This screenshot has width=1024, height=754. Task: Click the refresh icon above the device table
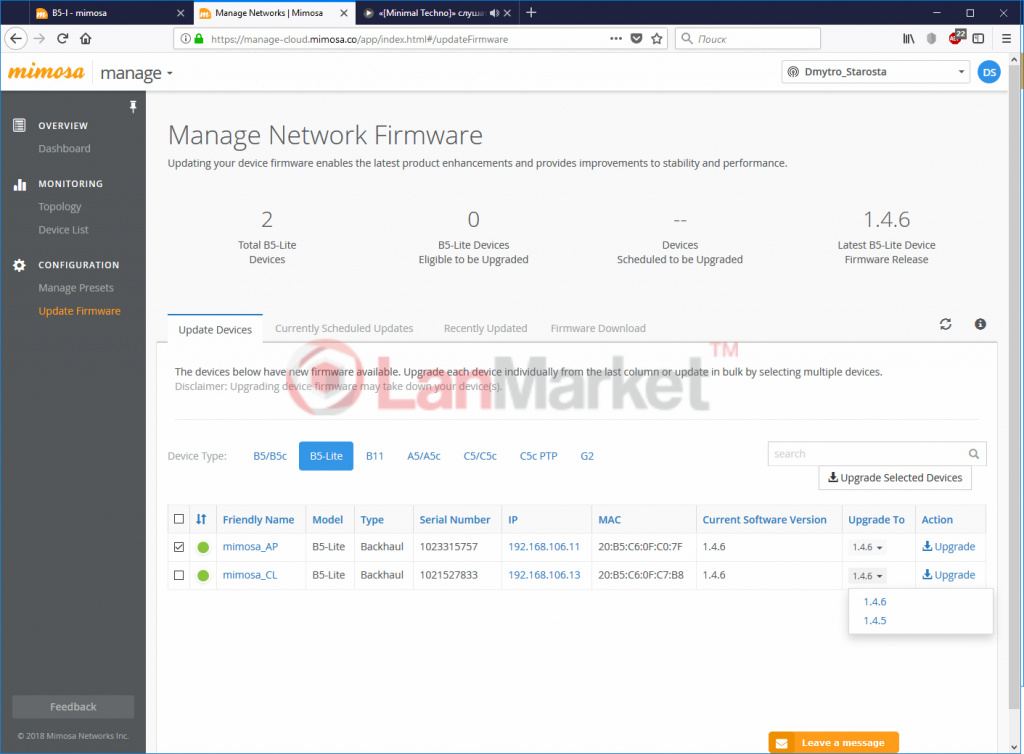click(x=945, y=324)
